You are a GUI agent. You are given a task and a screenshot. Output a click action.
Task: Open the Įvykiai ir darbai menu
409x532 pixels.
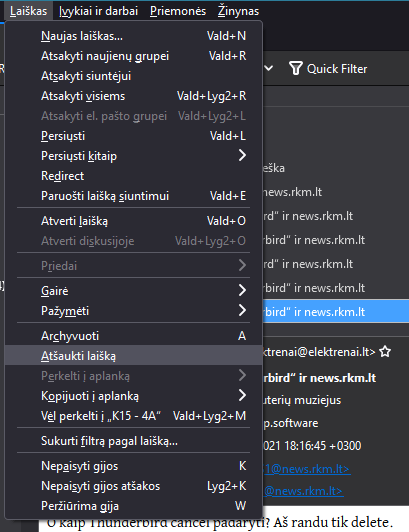(x=98, y=11)
